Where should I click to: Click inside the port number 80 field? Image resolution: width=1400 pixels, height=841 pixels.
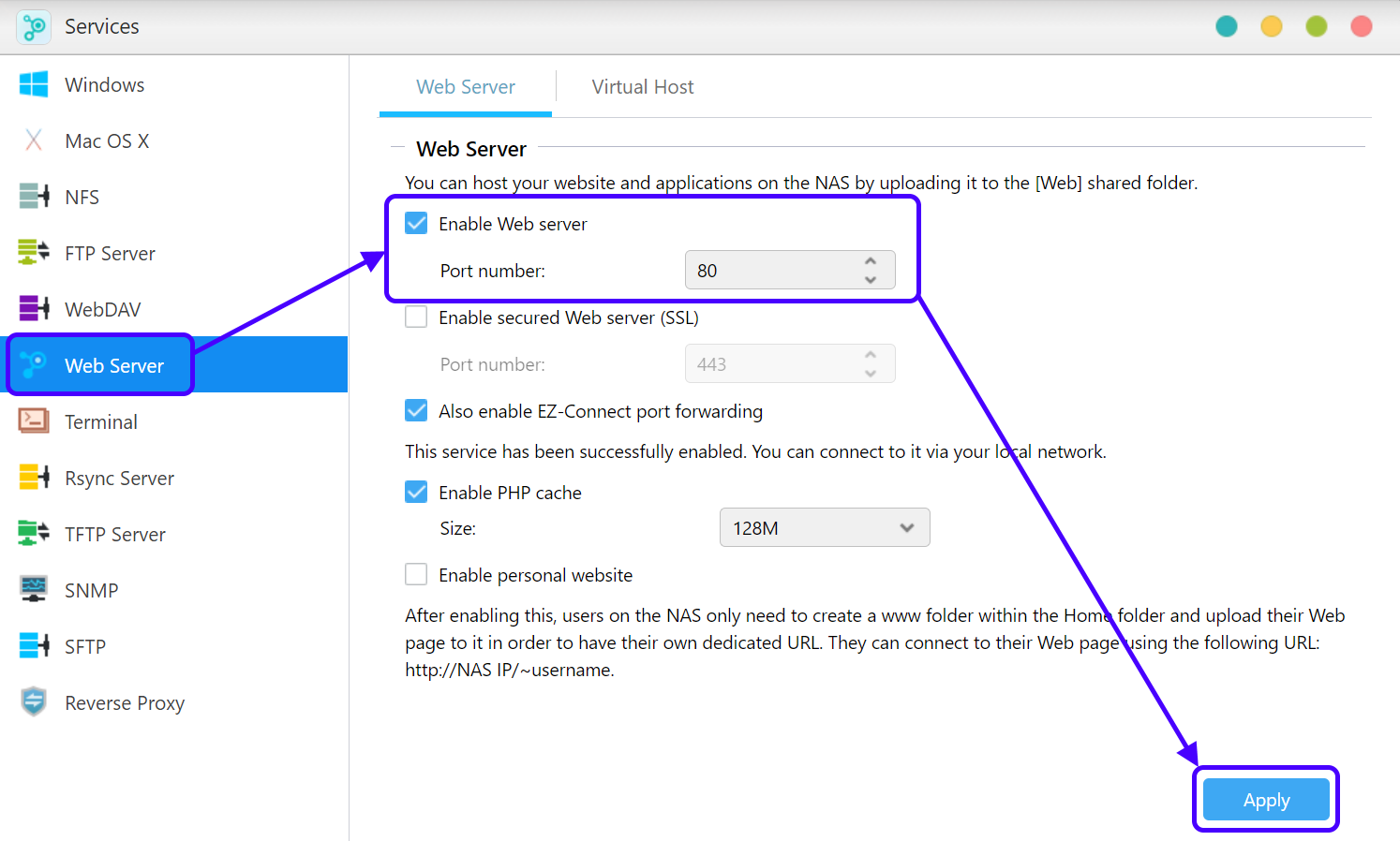tap(768, 271)
